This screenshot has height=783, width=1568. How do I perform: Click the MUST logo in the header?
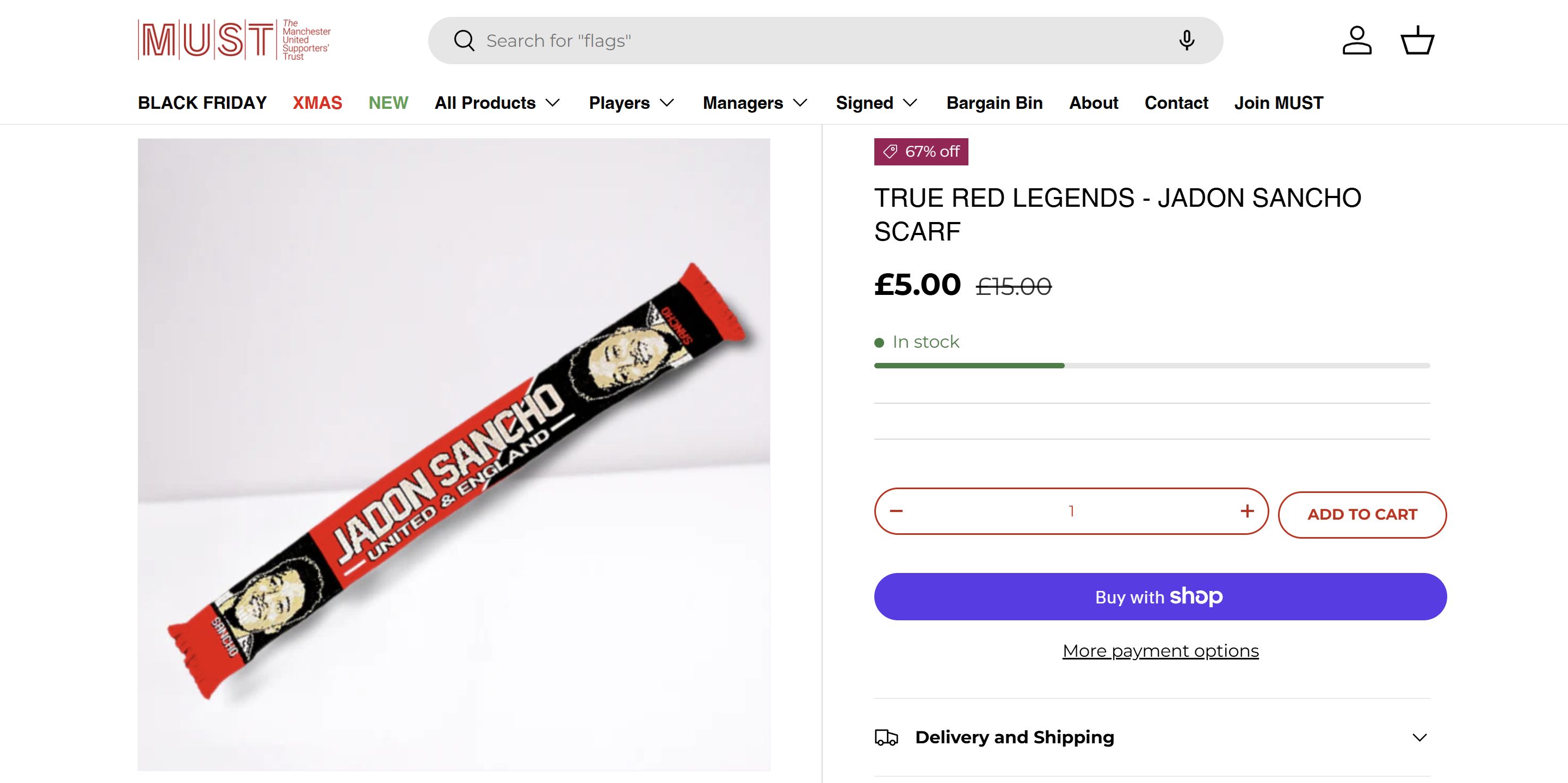pos(234,40)
